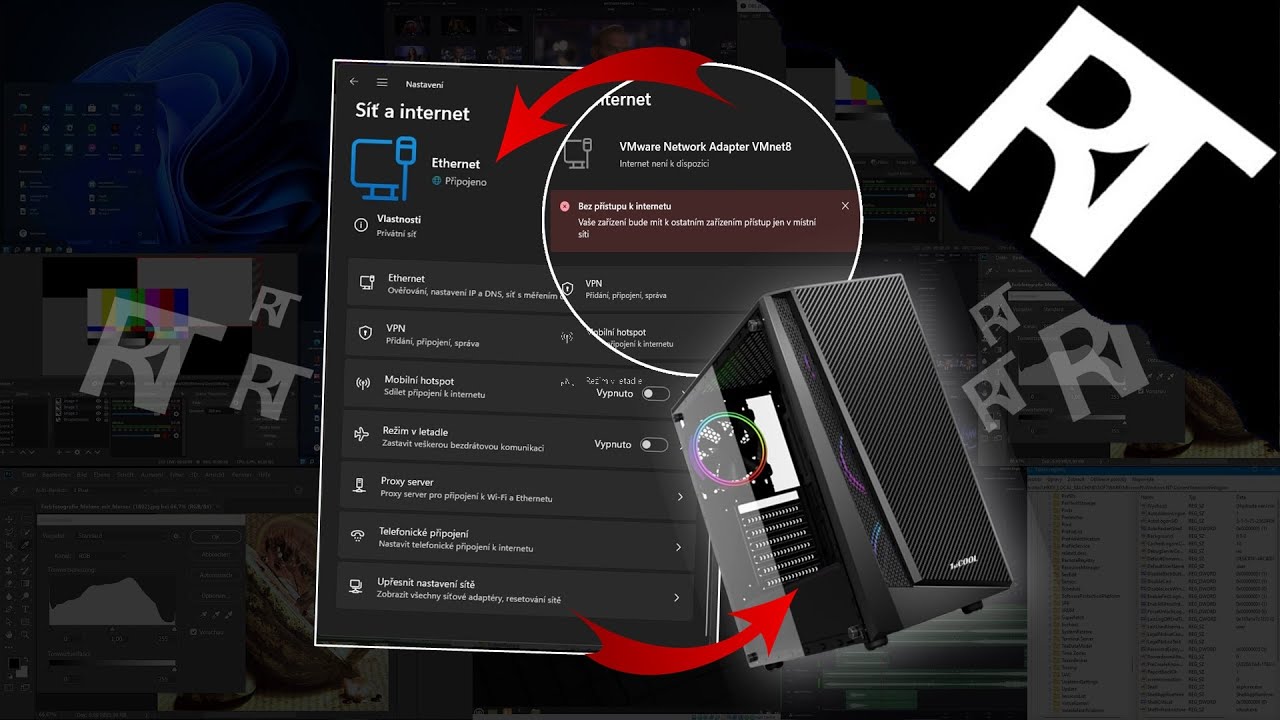Close the Bez přístupu k internetu banner
The image size is (1280, 720).
tap(845, 206)
